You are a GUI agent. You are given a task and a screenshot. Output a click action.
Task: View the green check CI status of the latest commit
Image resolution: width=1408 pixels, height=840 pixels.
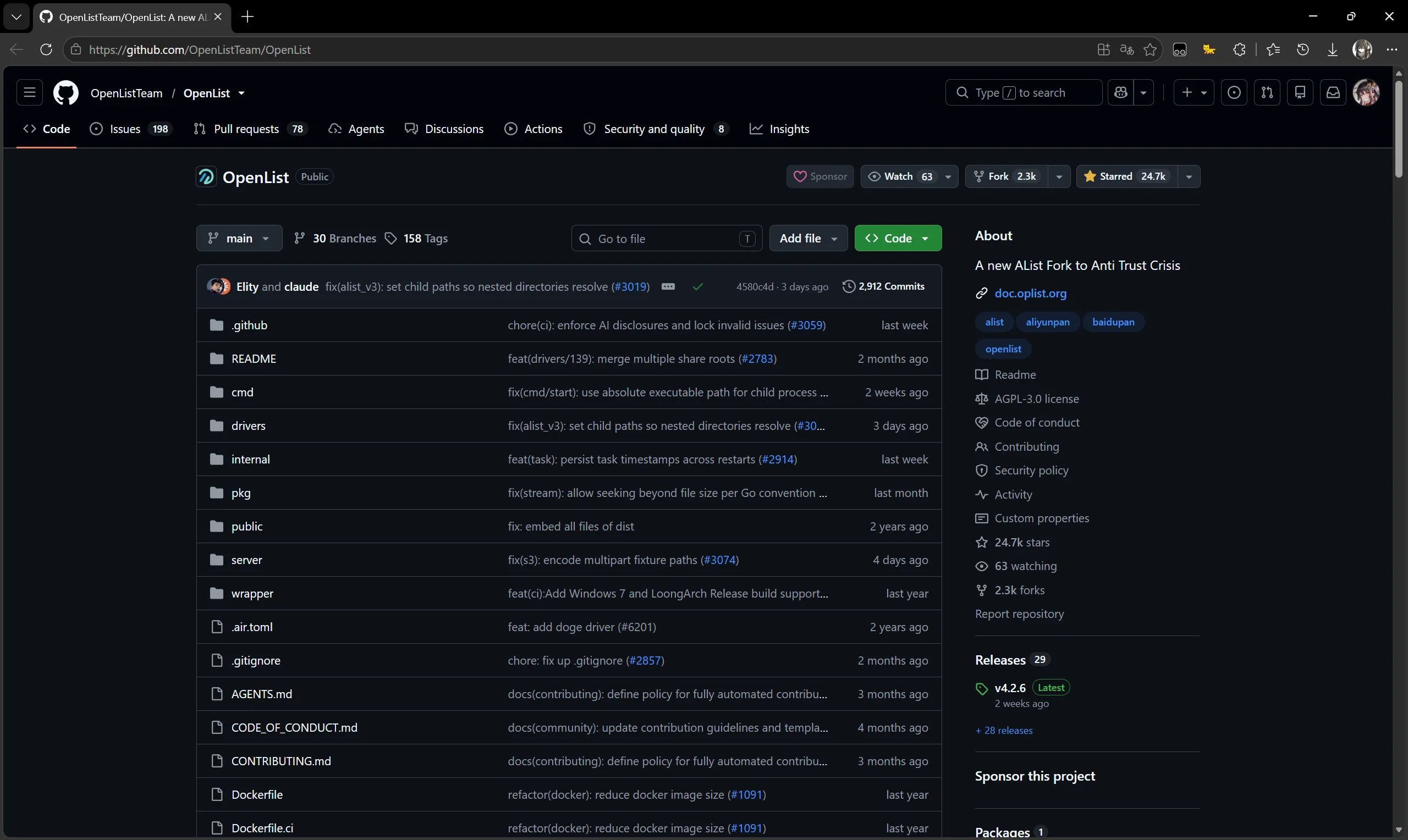click(697, 286)
